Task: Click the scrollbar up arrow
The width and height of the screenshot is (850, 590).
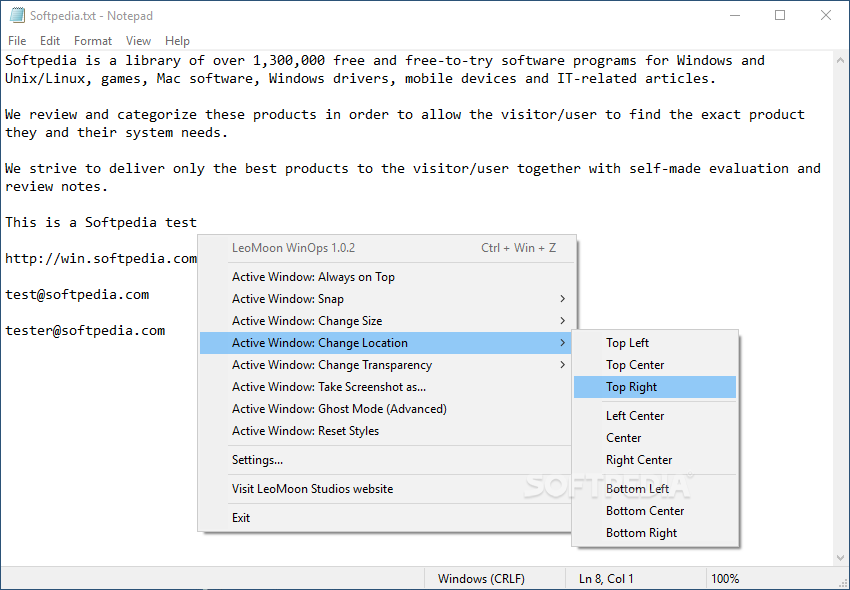Action: click(840, 60)
